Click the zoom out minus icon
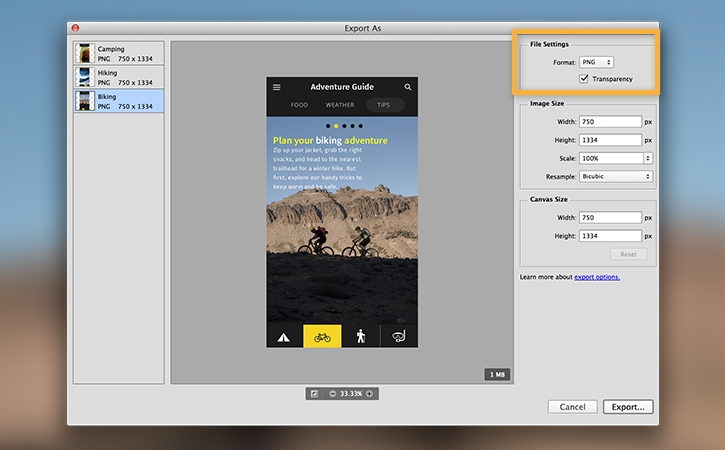 pos(332,393)
